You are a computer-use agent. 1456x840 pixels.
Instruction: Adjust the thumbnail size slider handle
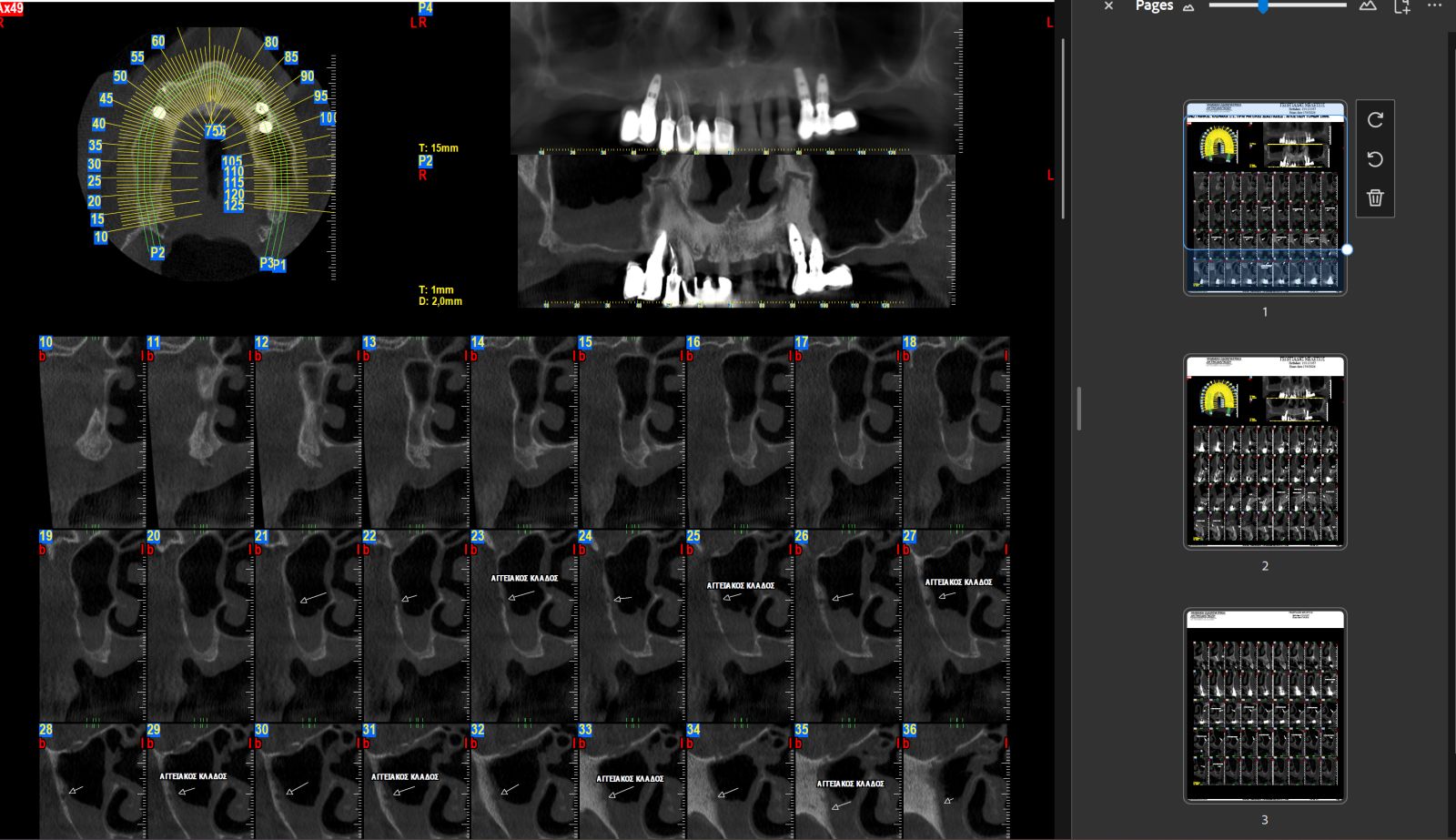click(x=1263, y=5)
